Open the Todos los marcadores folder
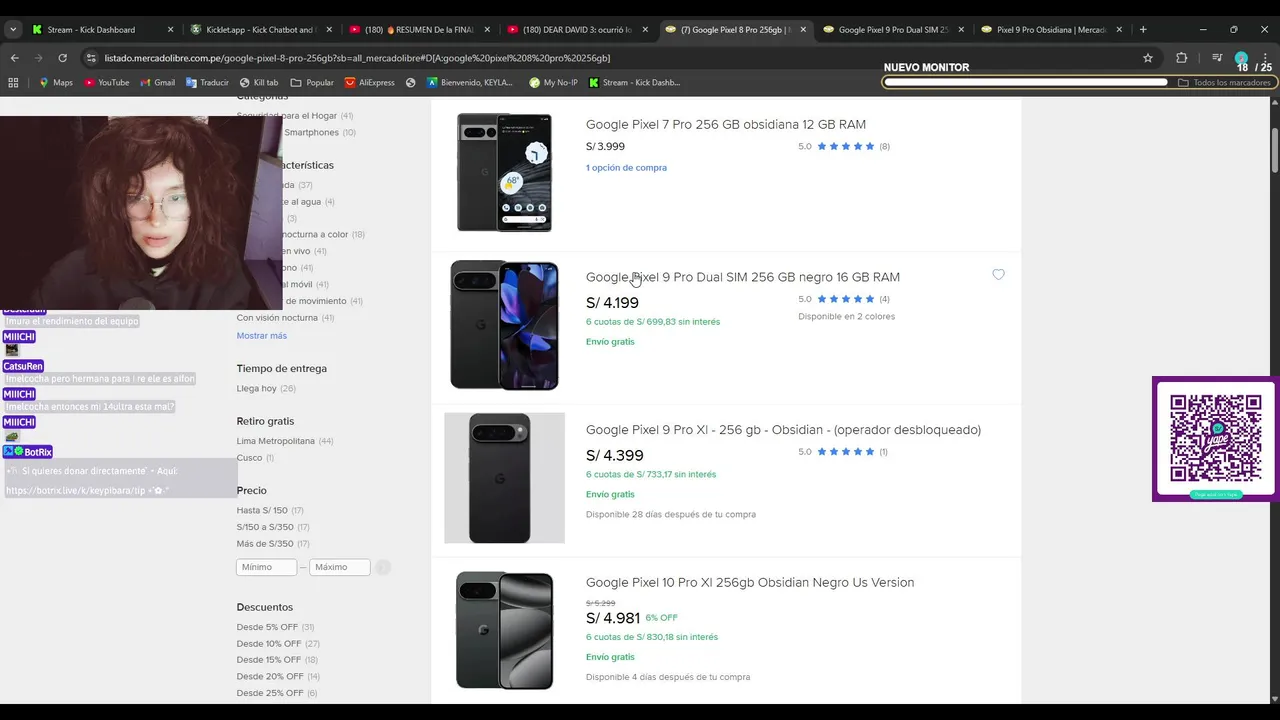 (x=1224, y=83)
